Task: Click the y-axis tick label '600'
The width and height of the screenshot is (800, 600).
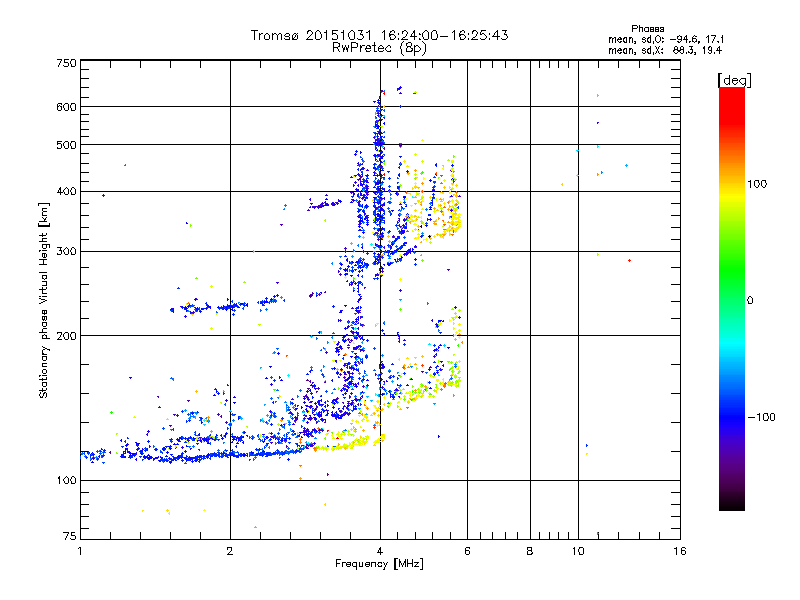Action: point(67,107)
